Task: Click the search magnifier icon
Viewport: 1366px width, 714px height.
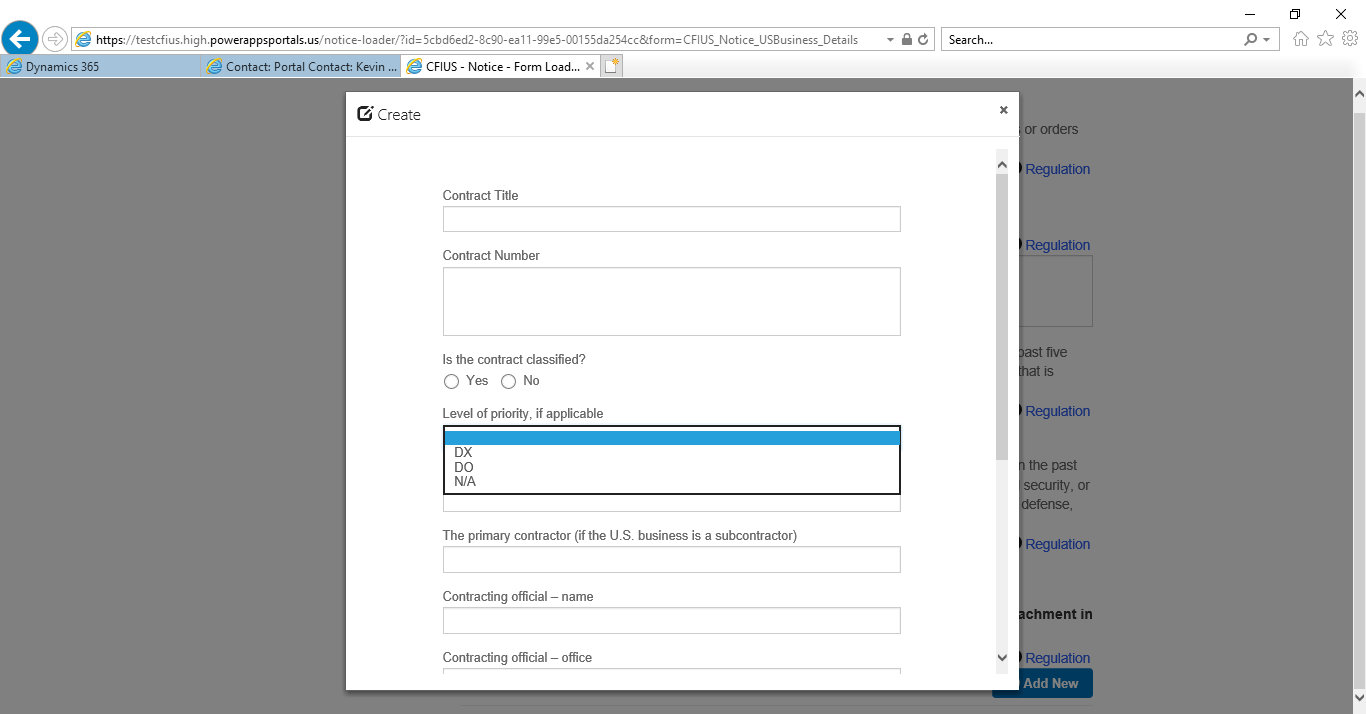Action: [x=1250, y=40]
